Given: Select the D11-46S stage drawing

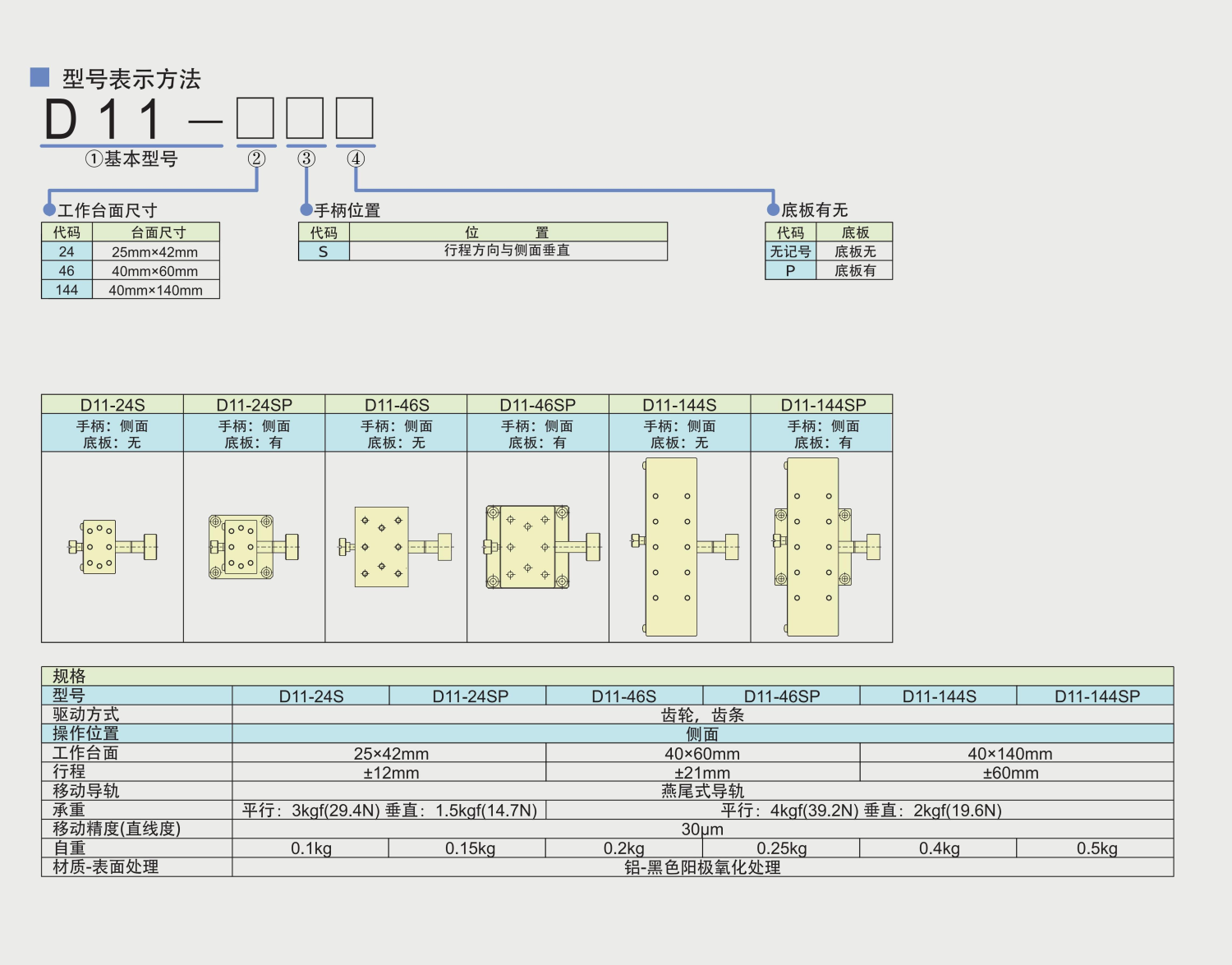Looking at the screenshot, I should coord(395,547).
